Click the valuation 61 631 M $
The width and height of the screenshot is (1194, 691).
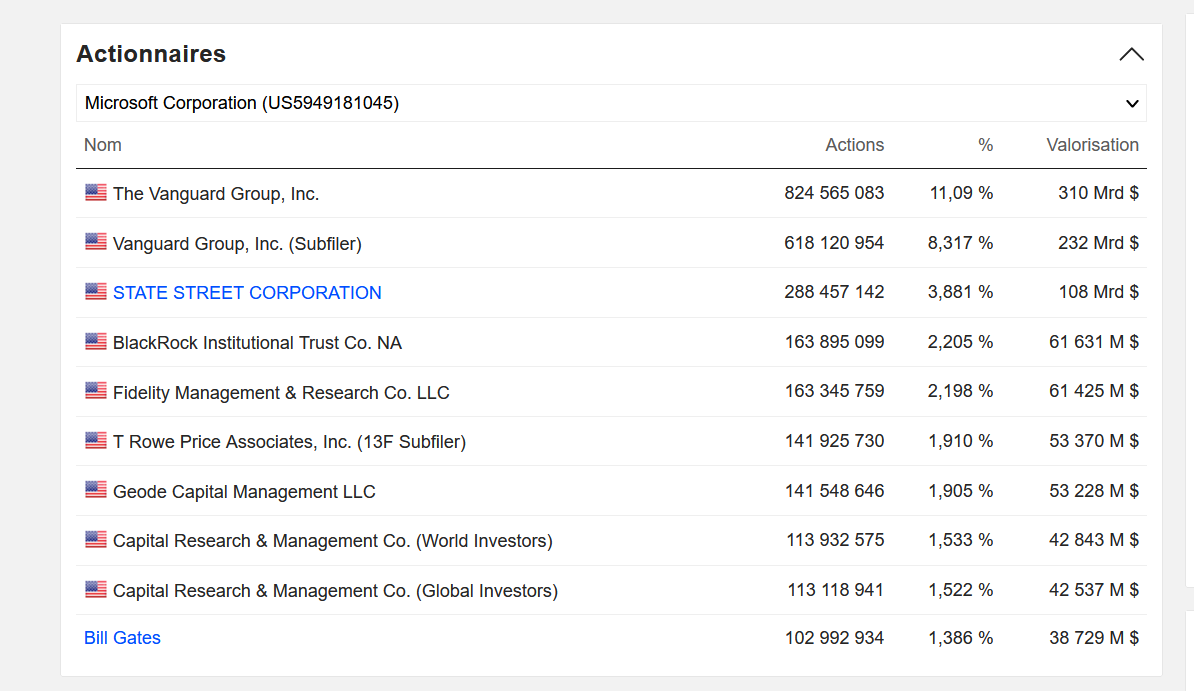[x=1093, y=341]
